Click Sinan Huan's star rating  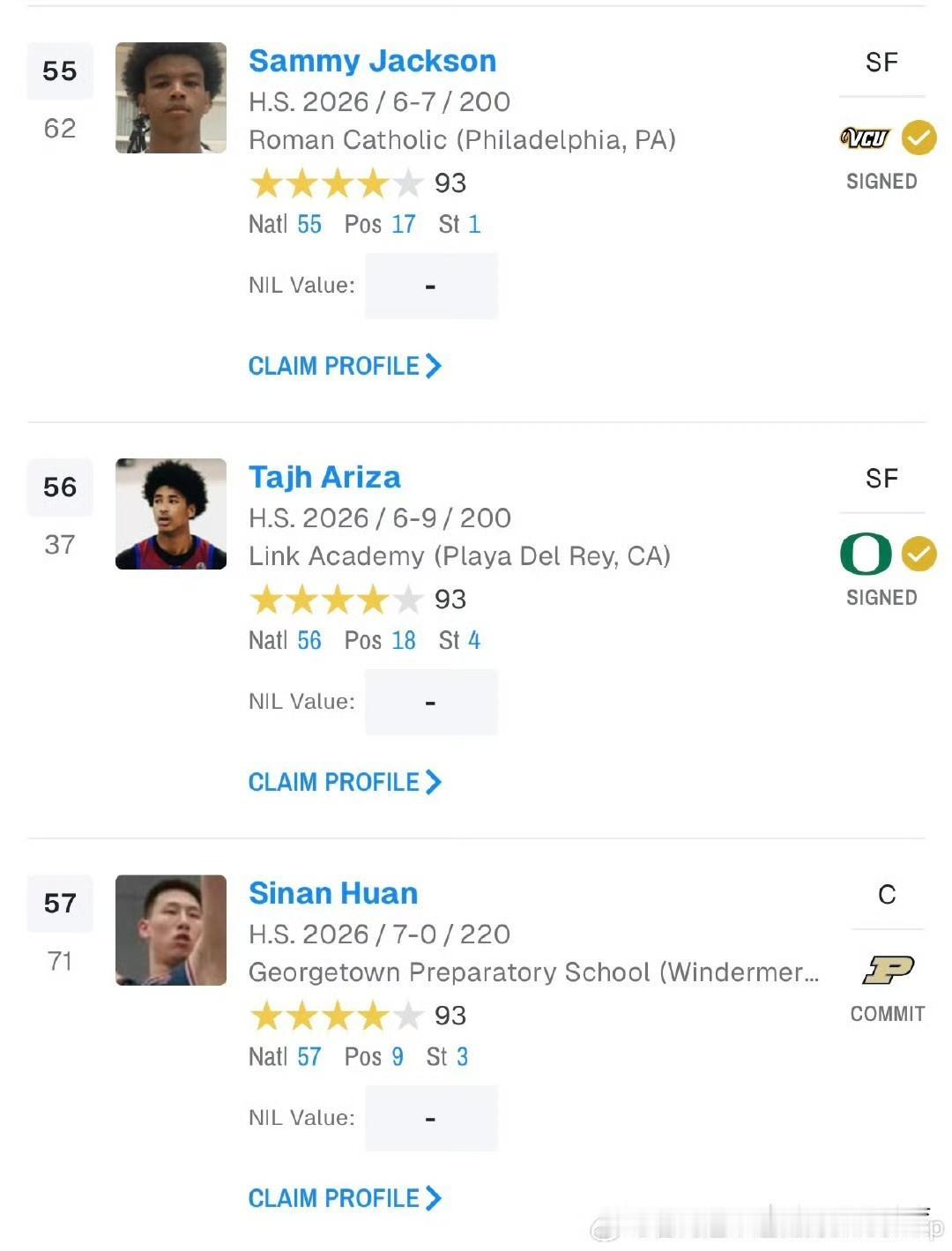(336, 1016)
